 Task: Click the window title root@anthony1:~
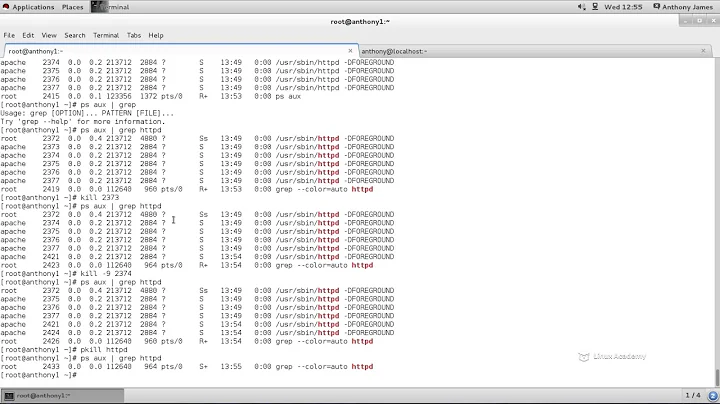pyautogui.click(x=360, y=22)
